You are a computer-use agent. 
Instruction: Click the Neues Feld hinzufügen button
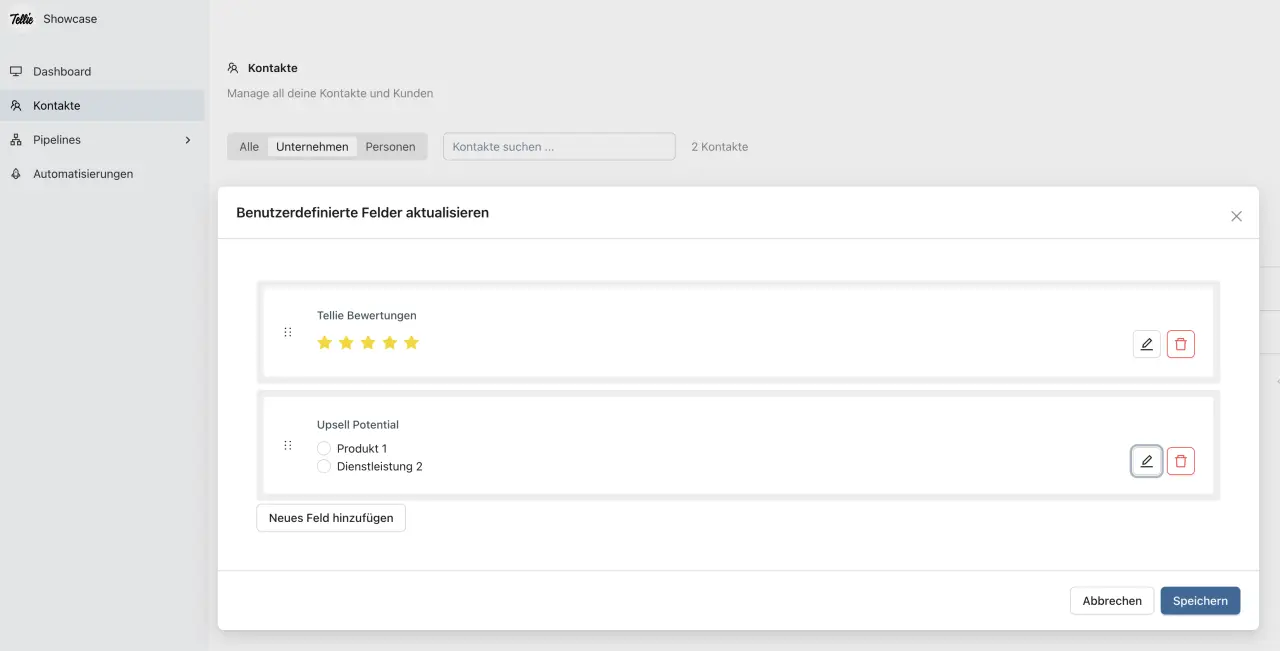[x=330, y=517]
